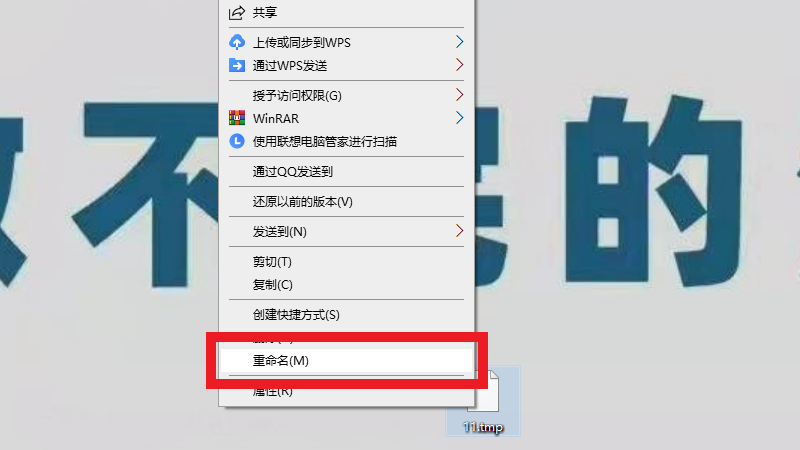Select 通过QQ发送到 menu entry
800x450 pixels.
[x=346, y=171]
